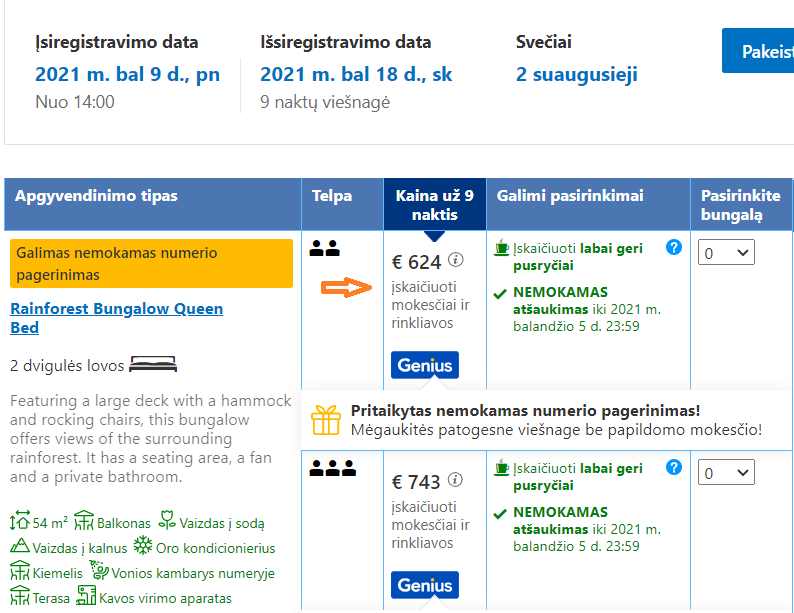Open the bungalow quantity dropdown for the € 743 option
794x613 pixels.
[x=726, y=472]
